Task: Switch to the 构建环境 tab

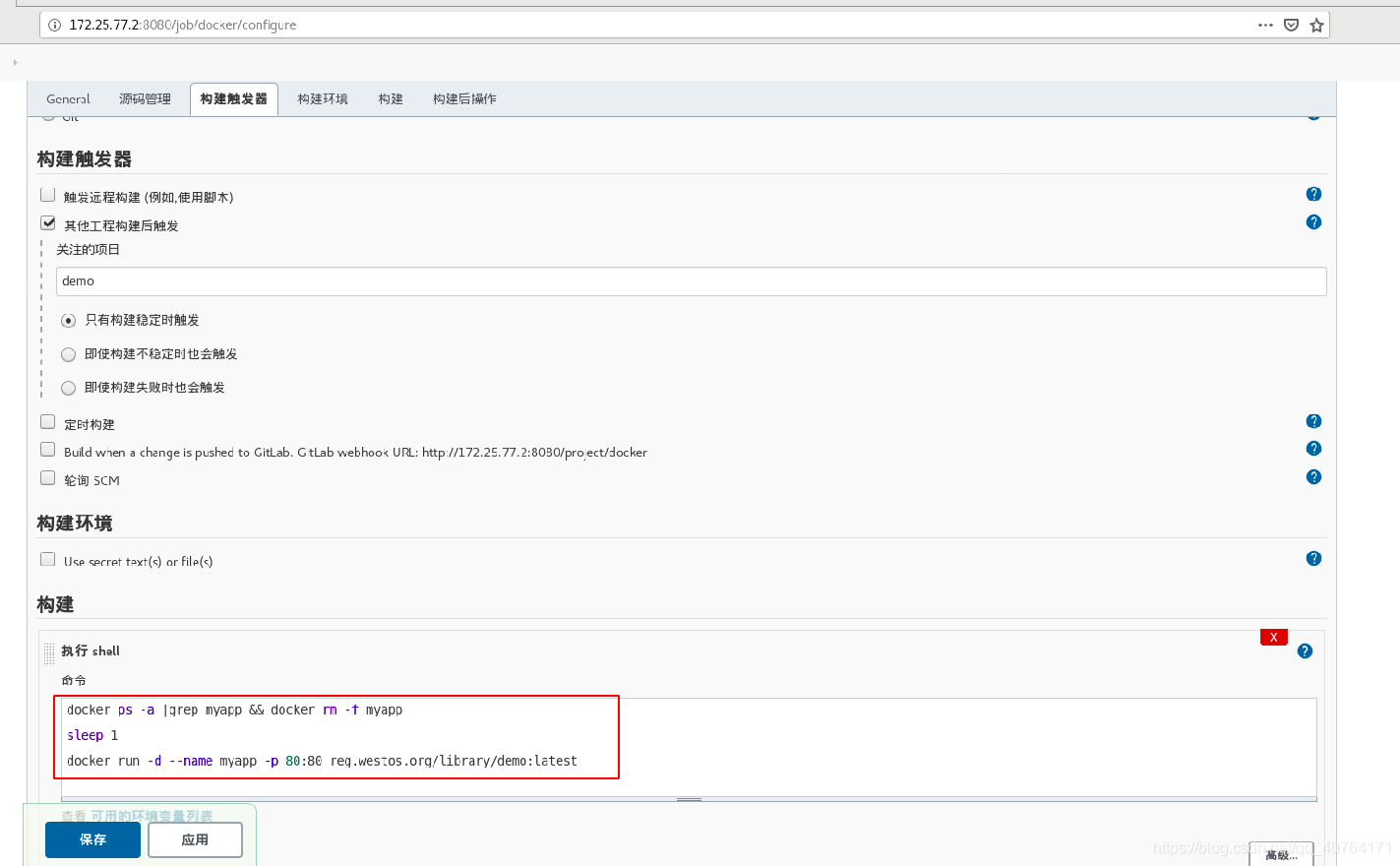Action: (x=323, y=99)
